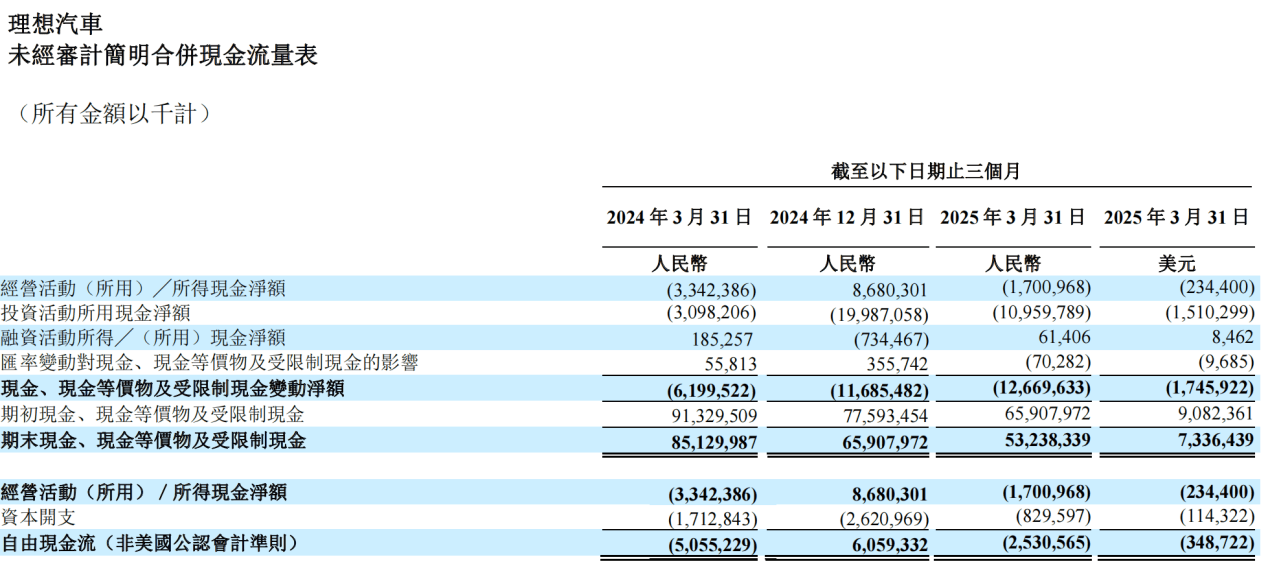This screenshot has height=577, width=1268.
Task: Select the capital expenditure value (1,712,843)
Action: pyautogui.click(x=711, y=520)
